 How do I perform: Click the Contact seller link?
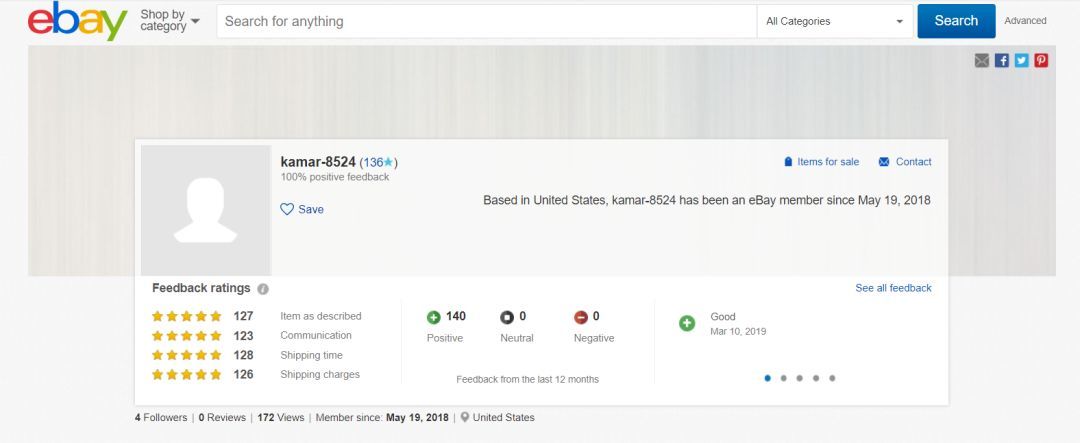pos(905,162)
